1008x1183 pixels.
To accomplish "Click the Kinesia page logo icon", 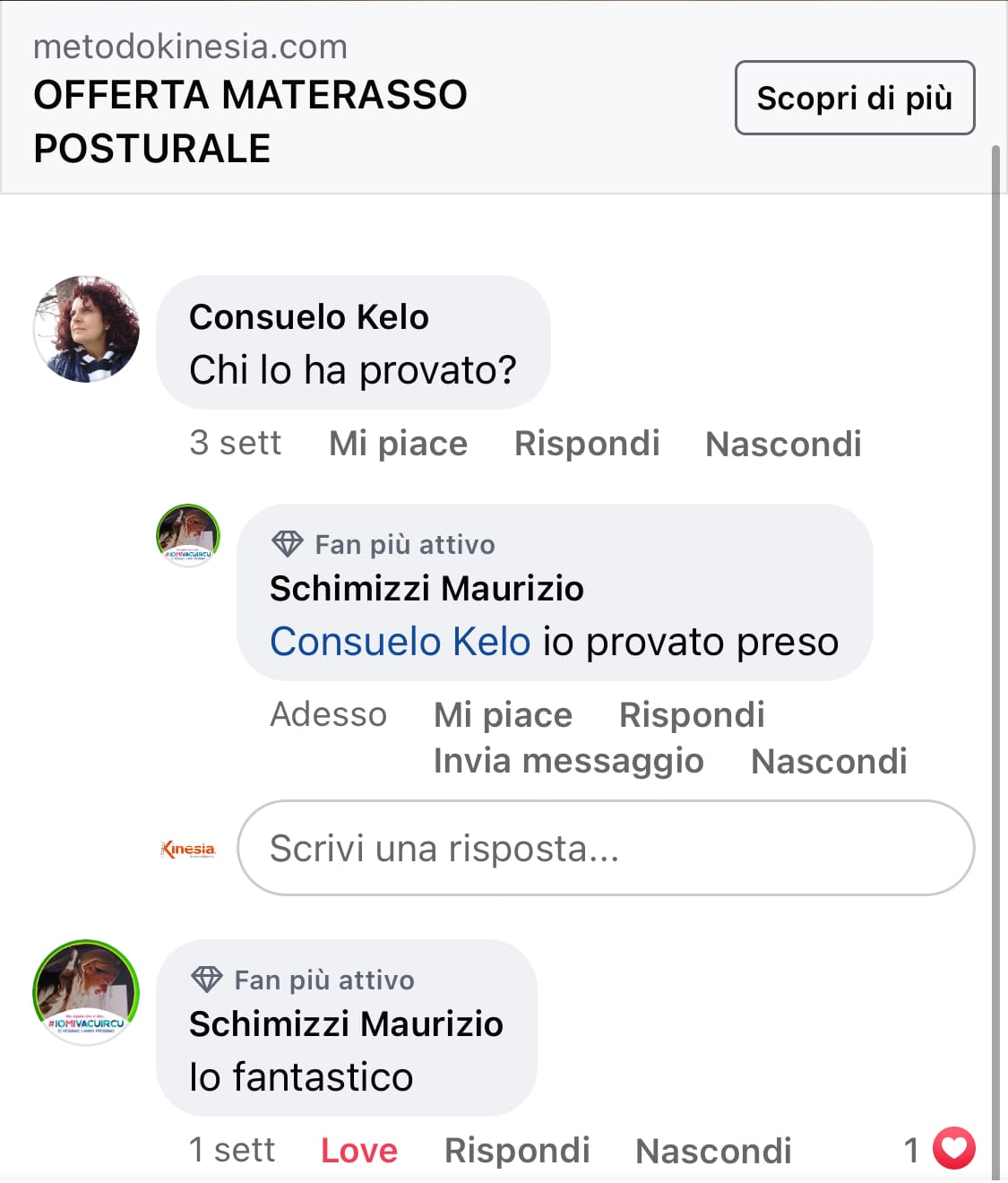I will click(188, 849).
